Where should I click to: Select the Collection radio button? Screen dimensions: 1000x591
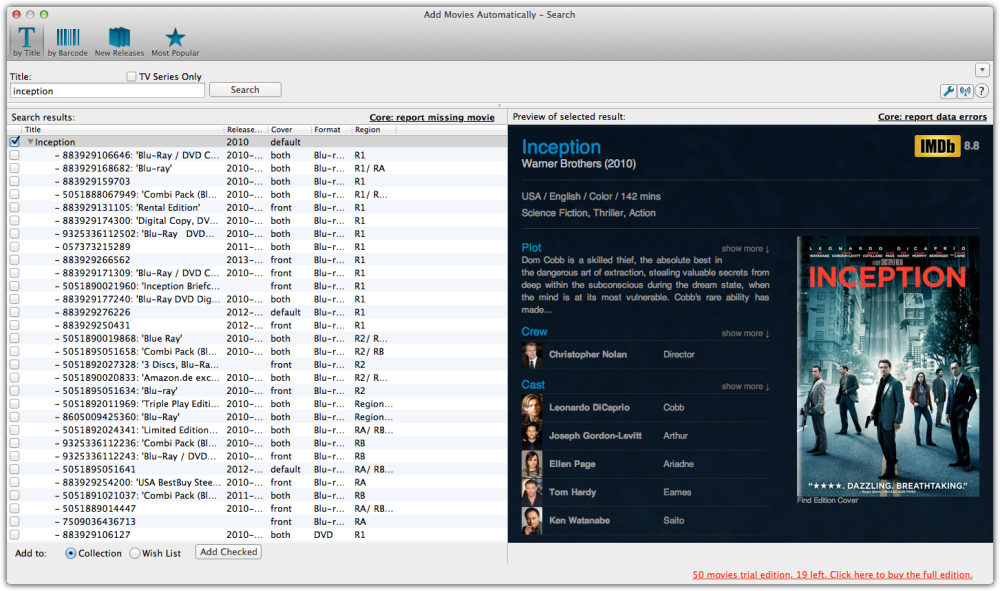click(71, 553)
